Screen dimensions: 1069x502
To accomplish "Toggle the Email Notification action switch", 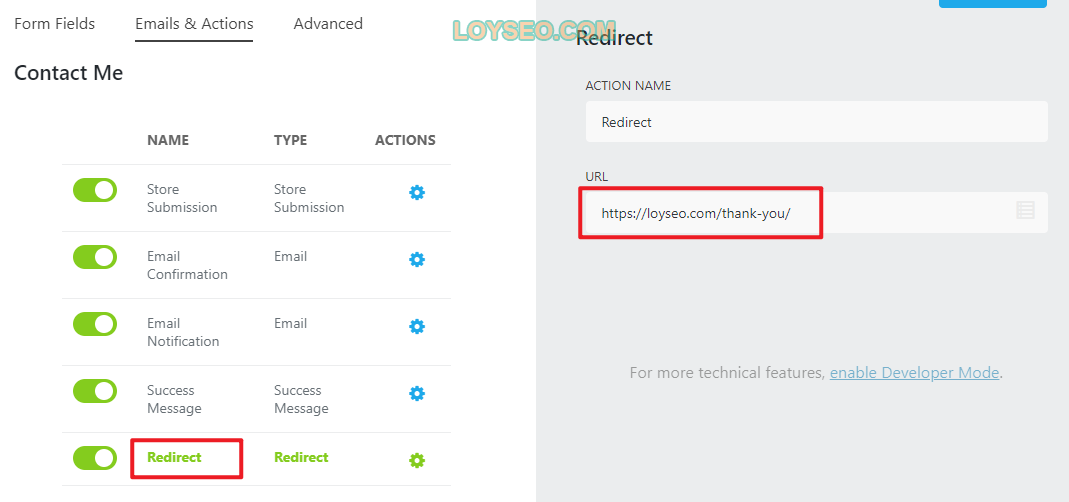I will 95,324.
